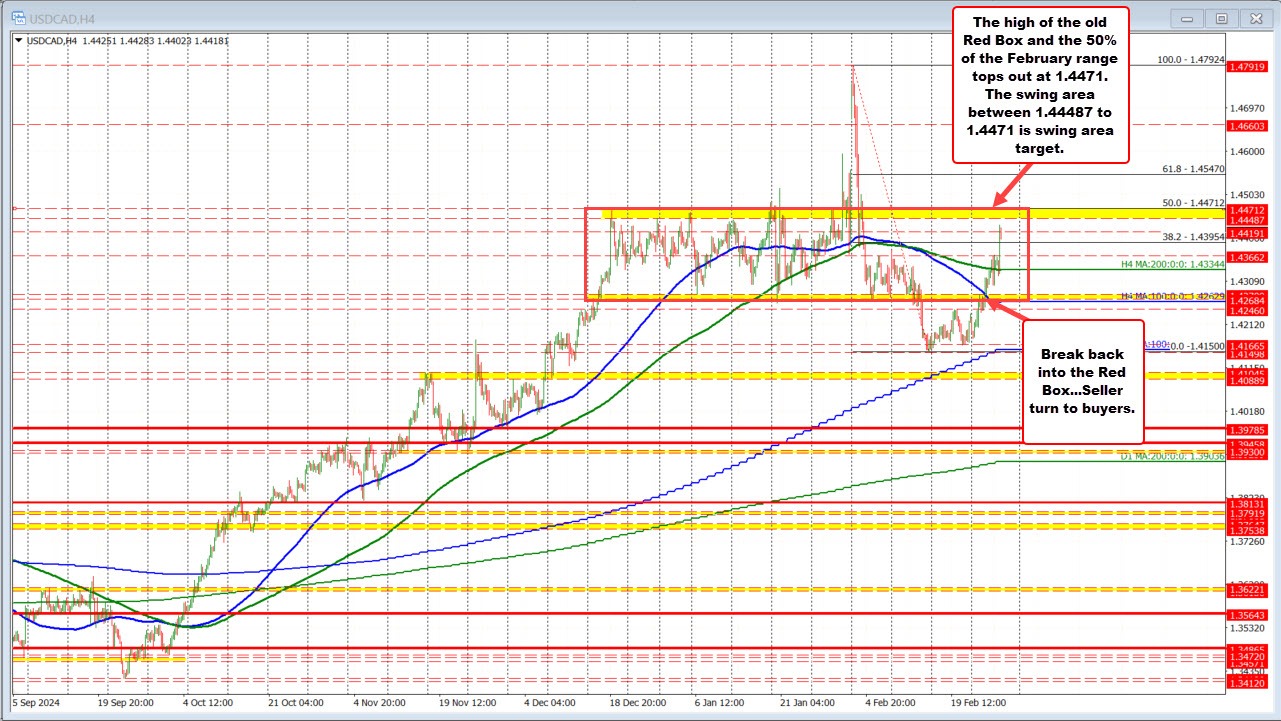
Task: Click the minimize icon on the chart window
Action: 1186,17
